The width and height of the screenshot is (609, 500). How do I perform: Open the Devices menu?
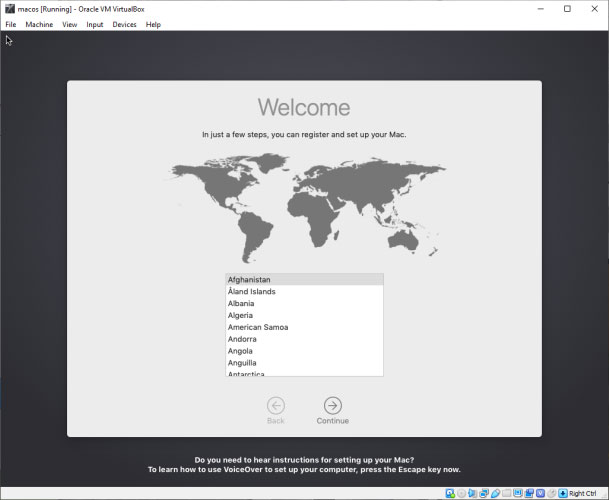pos(124,24)
